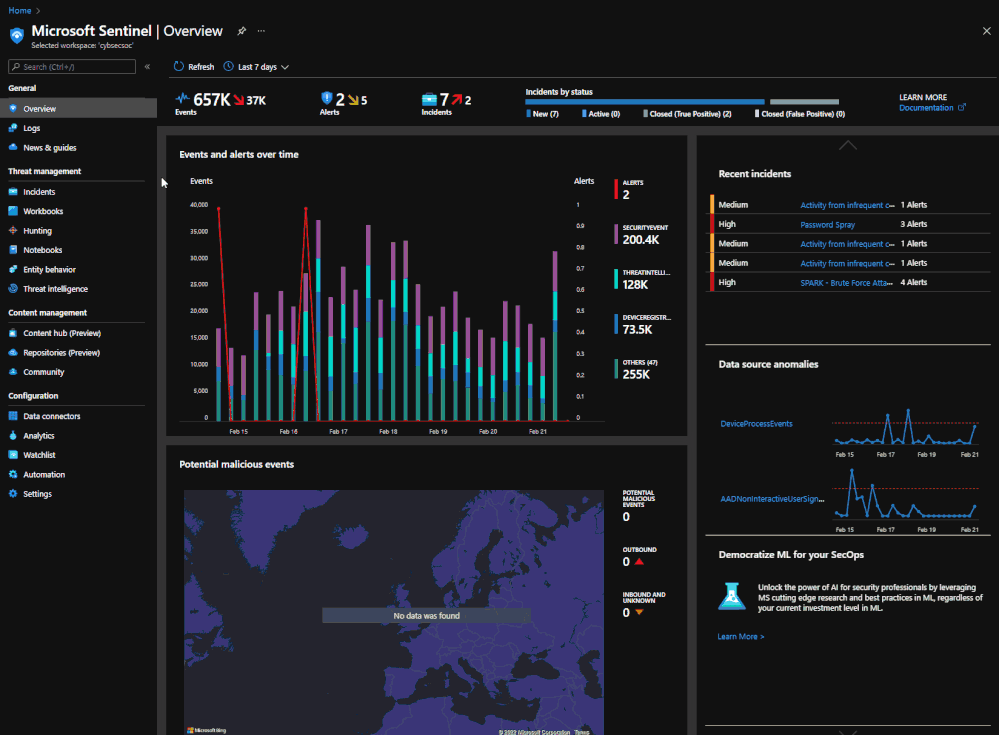
Task: Select SECURITYEVENT 200.4K legend entry
Action: pos(642,234)
